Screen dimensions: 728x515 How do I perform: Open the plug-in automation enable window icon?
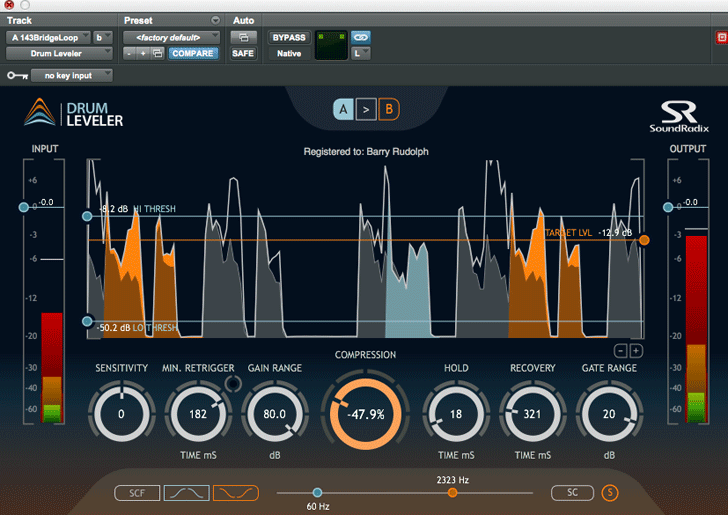243,38
